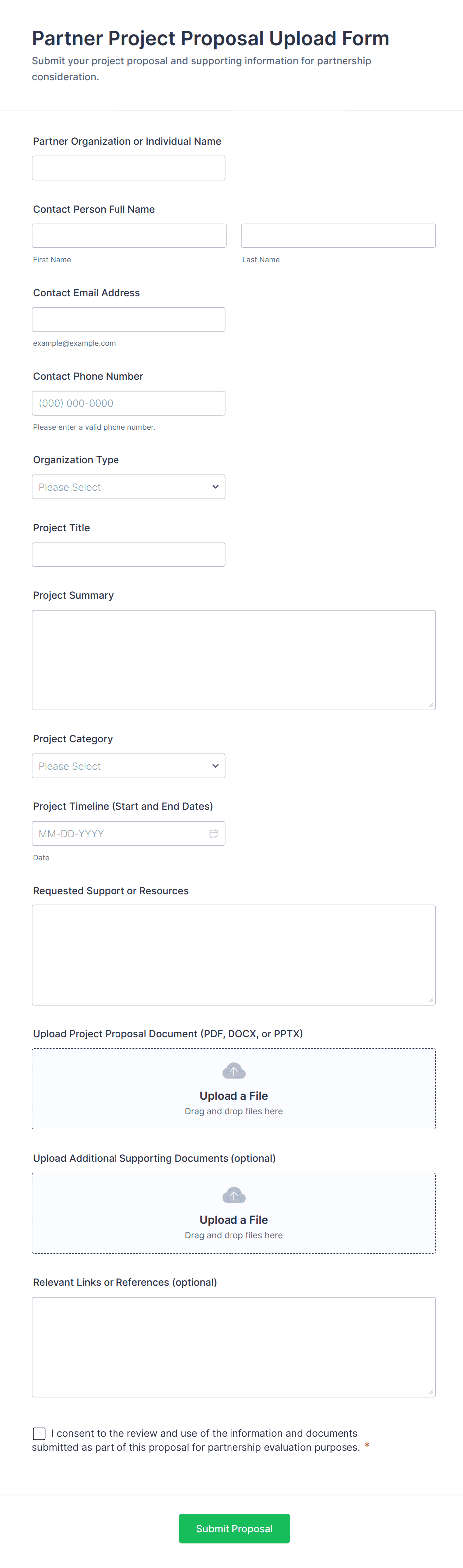Click the First Name input field
Image resolution: width=463 pixels, height=1568 pixels.
pos(128,235)
